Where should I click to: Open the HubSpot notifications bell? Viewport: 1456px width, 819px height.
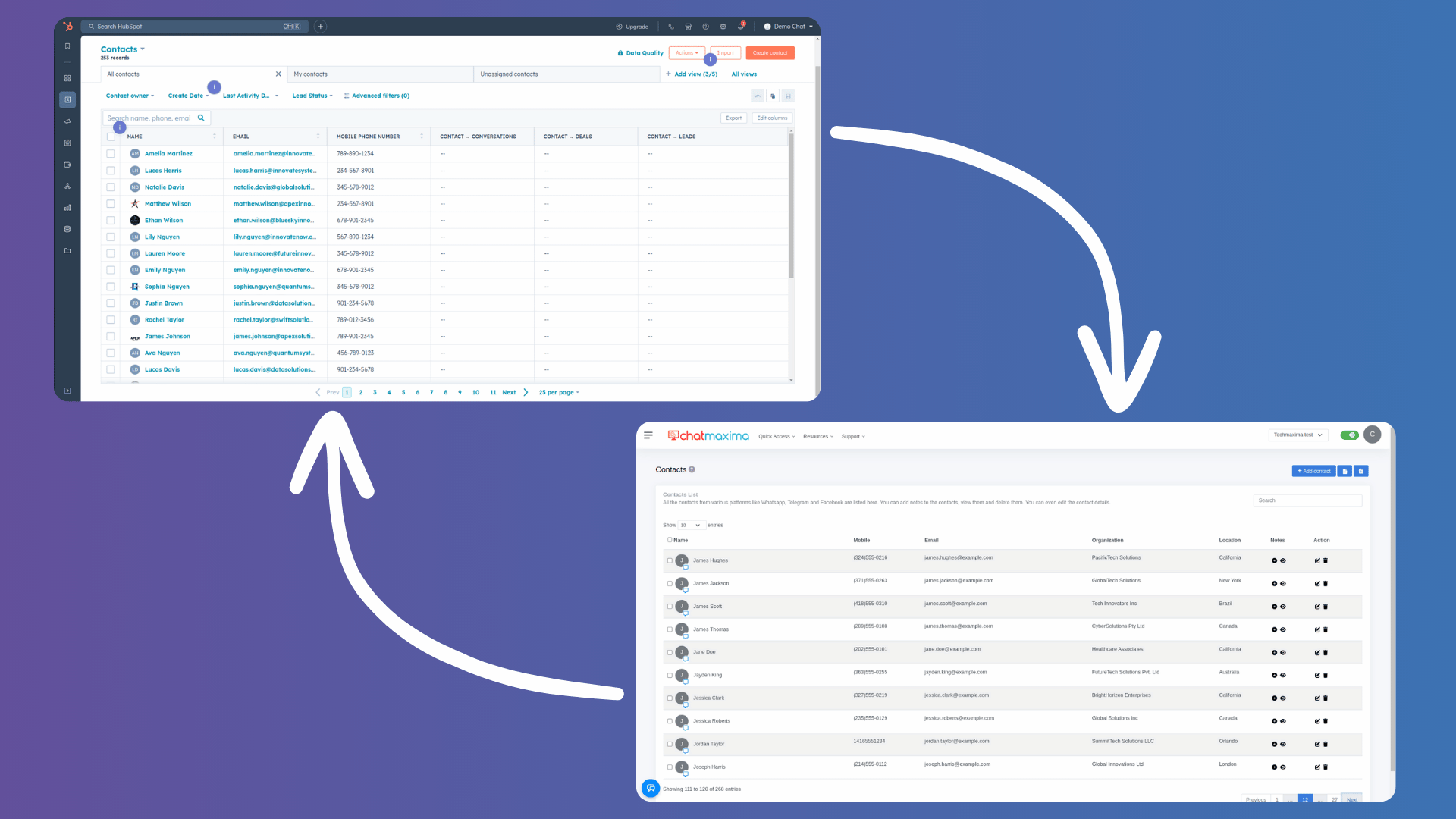point(740,26)
